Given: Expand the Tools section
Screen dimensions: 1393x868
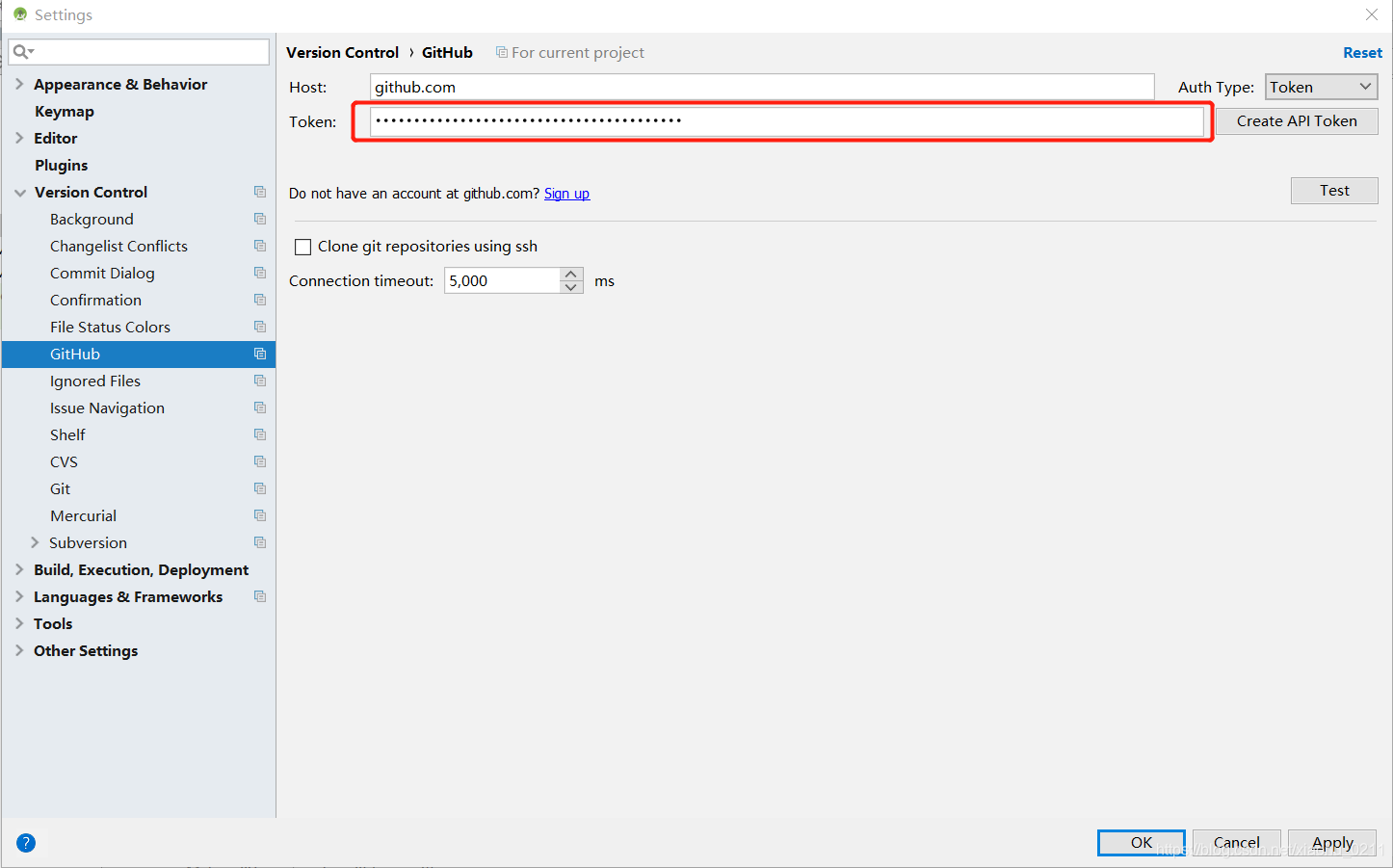Looking at the screenshot, I should pos(19,623).
